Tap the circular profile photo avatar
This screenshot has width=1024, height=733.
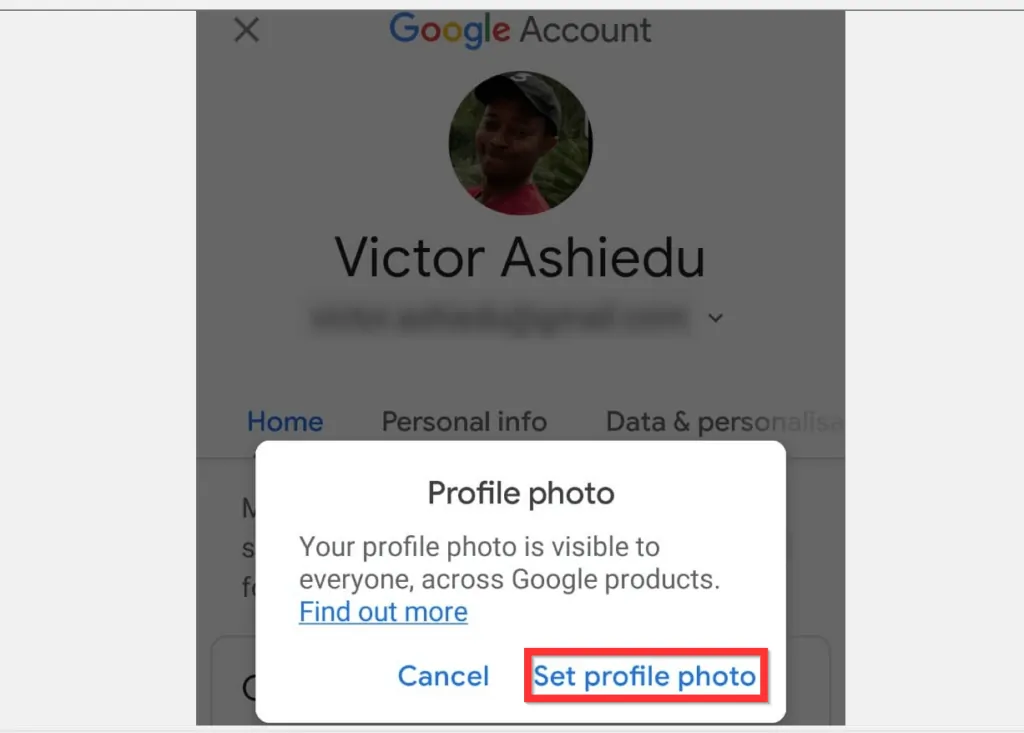click(x=520, y=142)
